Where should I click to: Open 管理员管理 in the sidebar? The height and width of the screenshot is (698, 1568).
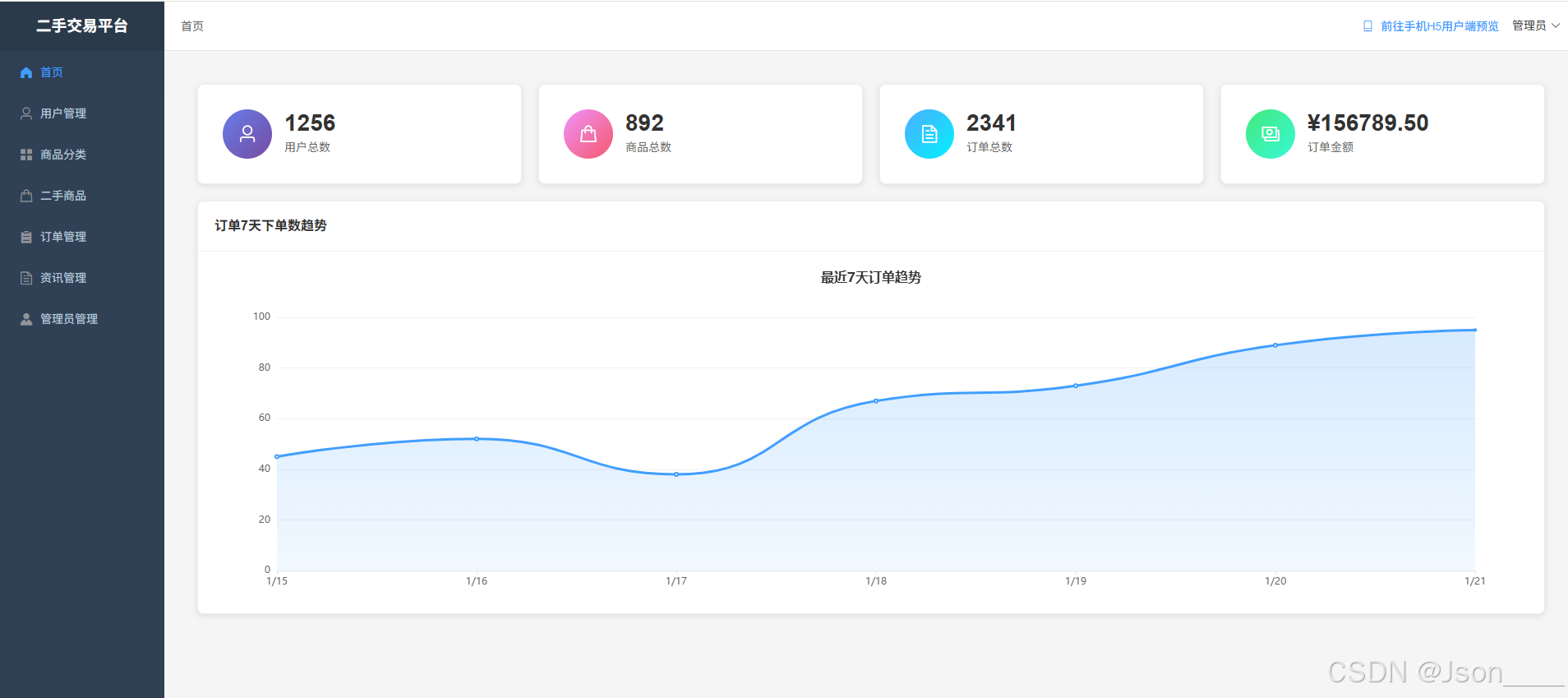82,319
